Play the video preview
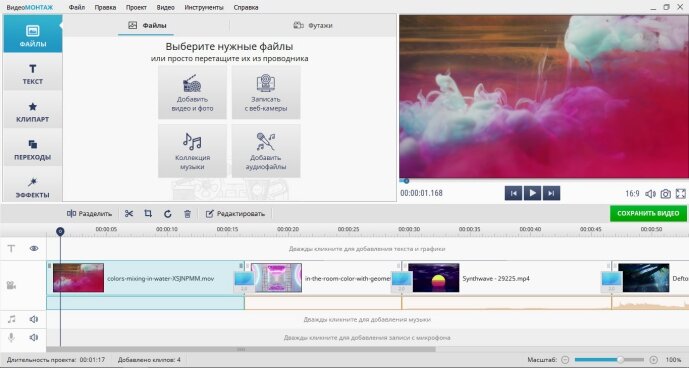The width and height of the screenshot is (689, 368). (532, 193)
